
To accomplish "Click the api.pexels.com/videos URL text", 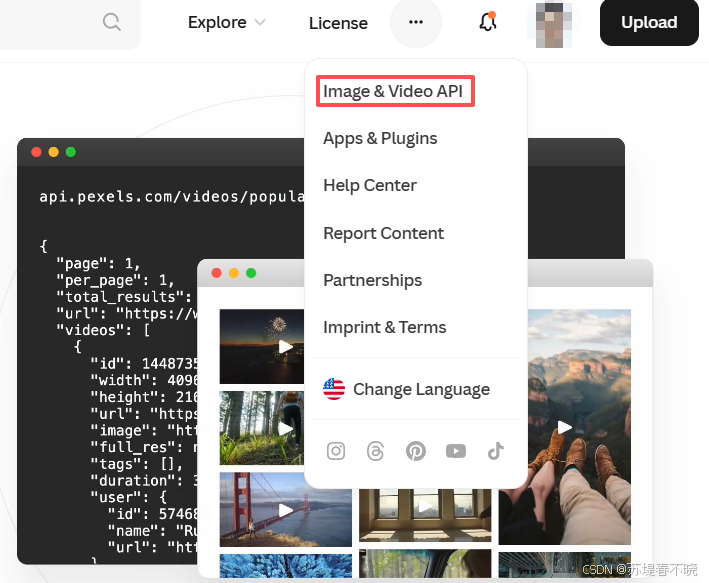I will tap(172, 197).
